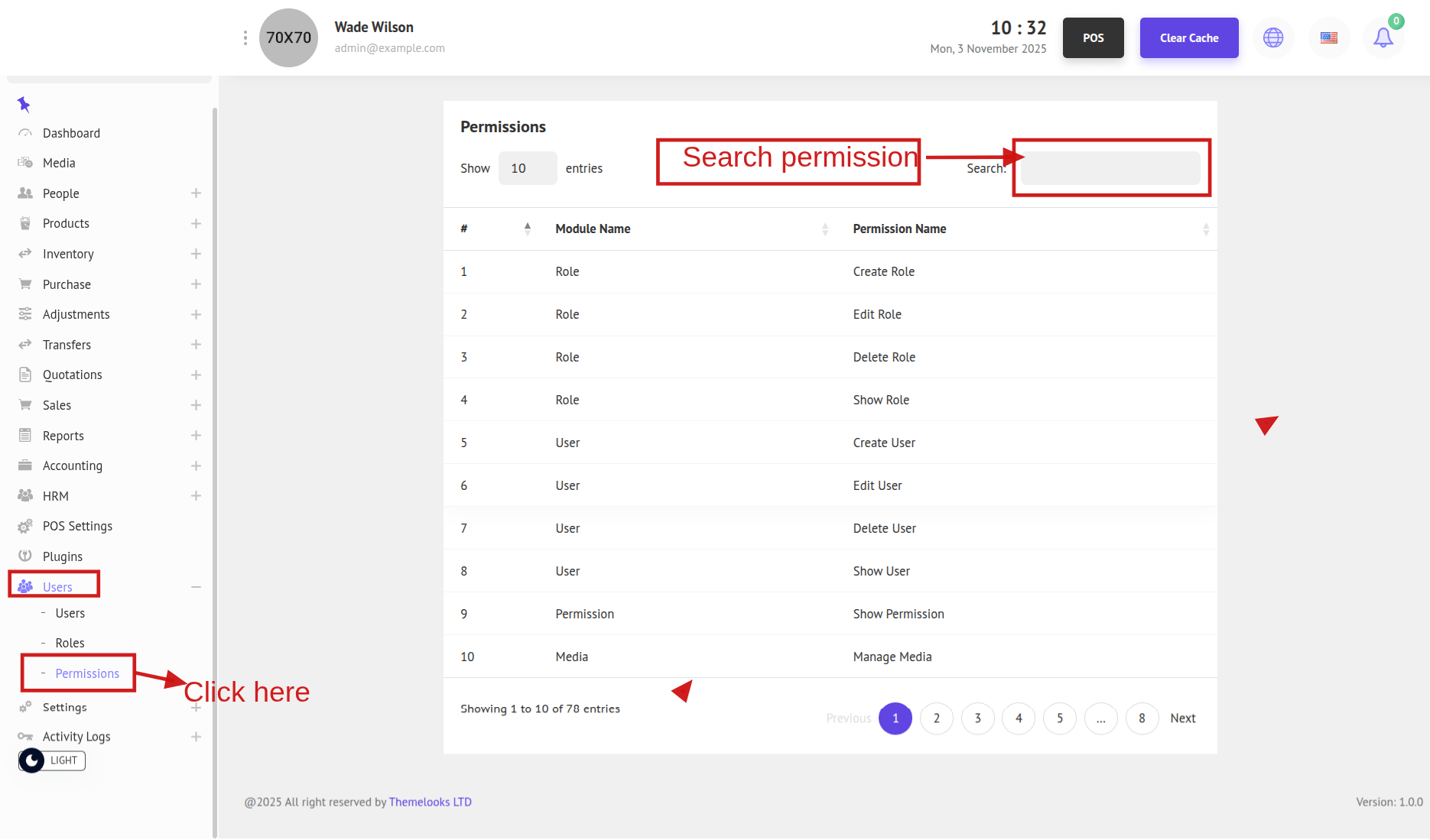Screen dimensions: 1430x840
Task: Expand the Products submenu plus
Action: tap(196, 223)
